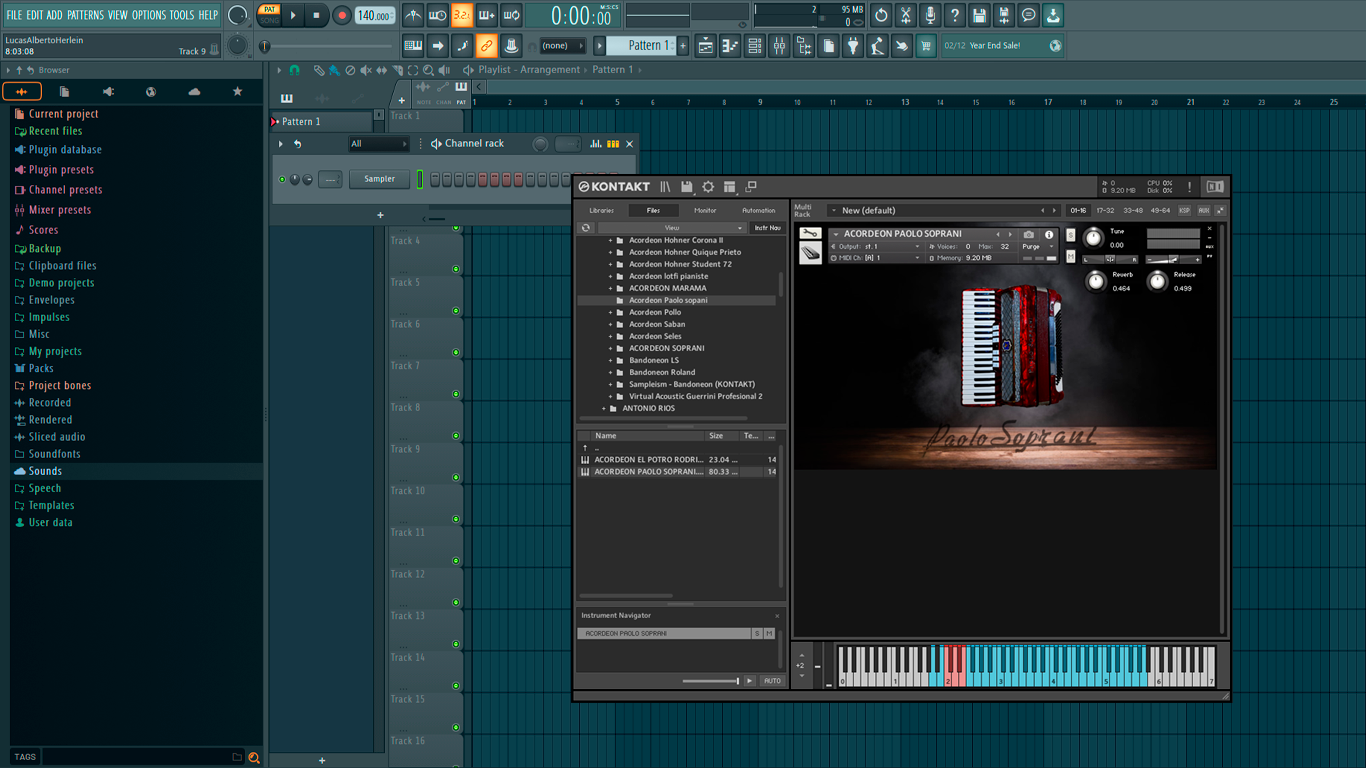
Task: Open the content shop cart icon
Action: [x=926, y=46]
